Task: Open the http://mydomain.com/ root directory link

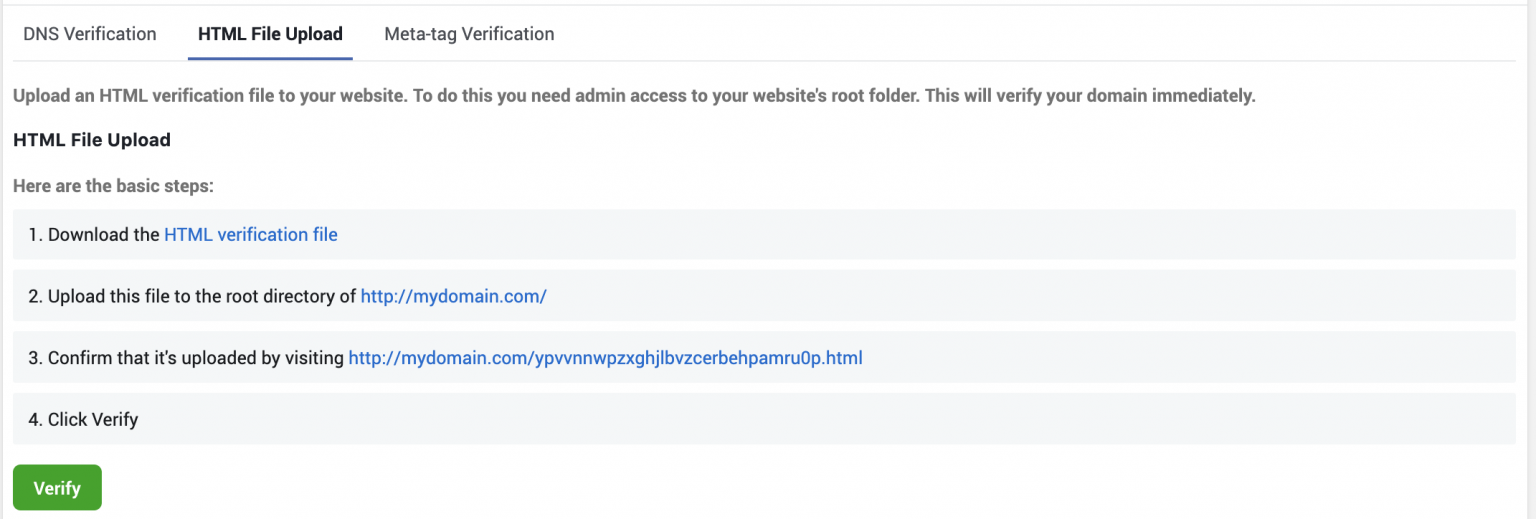Action: coord(453,296)
